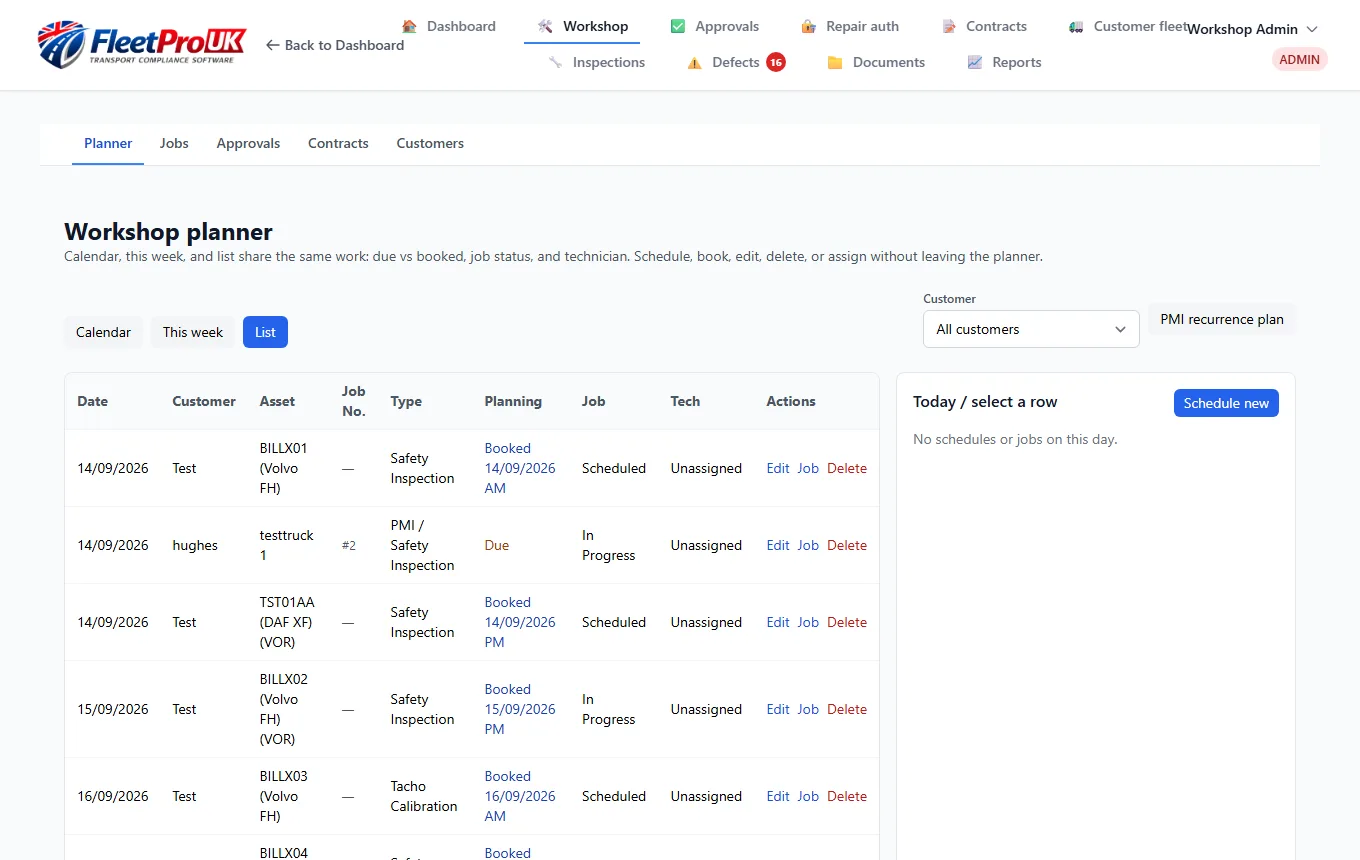Click the Due status for hughes
Image resolution: width=1360 pixels, height=860 pixels.
(x=497, y=545)
